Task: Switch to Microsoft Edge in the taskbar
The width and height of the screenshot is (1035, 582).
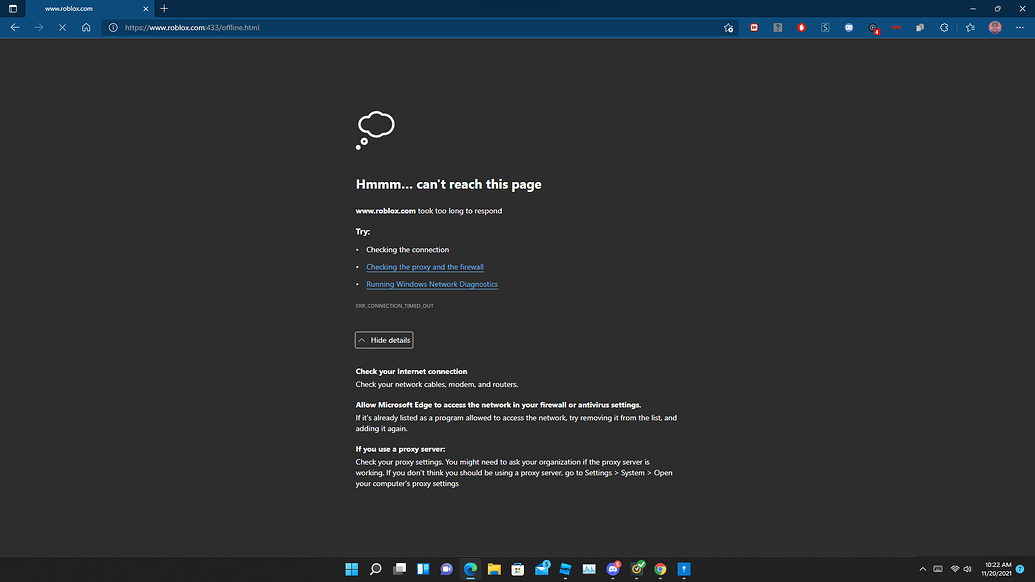Action: (471, 569)
